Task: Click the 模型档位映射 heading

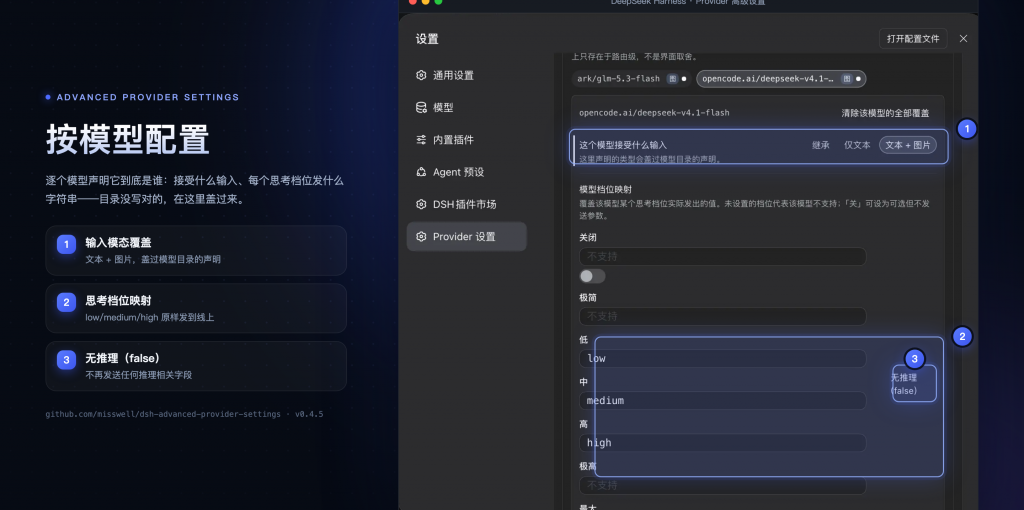Action: [x=605, y=190]
